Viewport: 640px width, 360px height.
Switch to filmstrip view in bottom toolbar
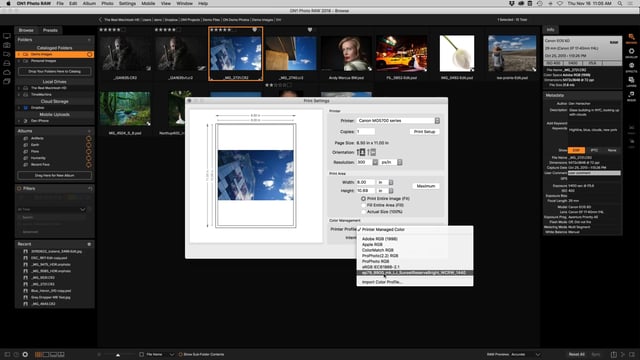tap(53, 355)
